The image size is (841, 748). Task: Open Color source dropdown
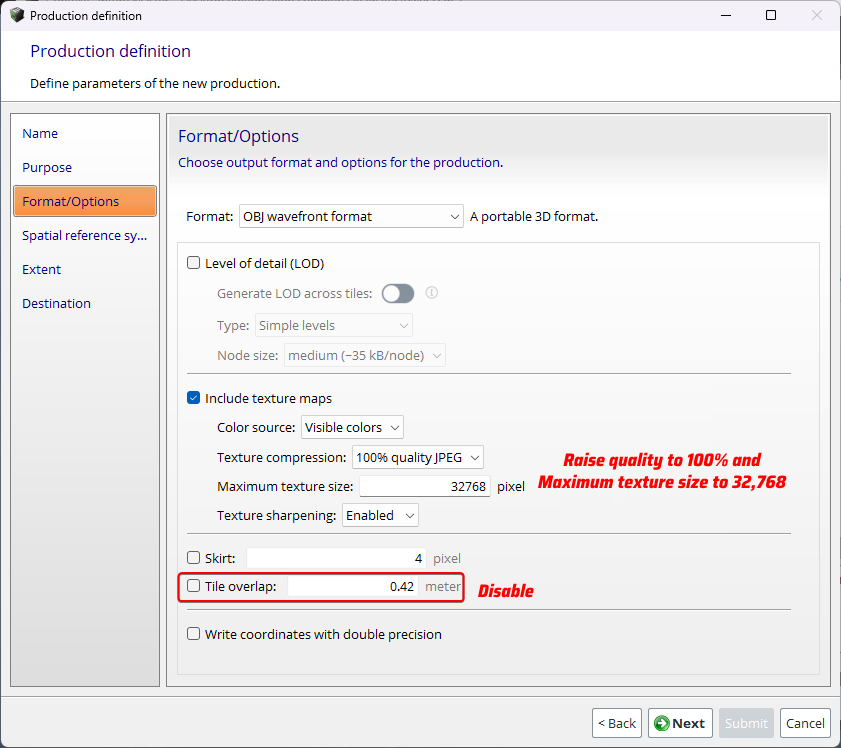pyautogui.click(x=352, y=427)
